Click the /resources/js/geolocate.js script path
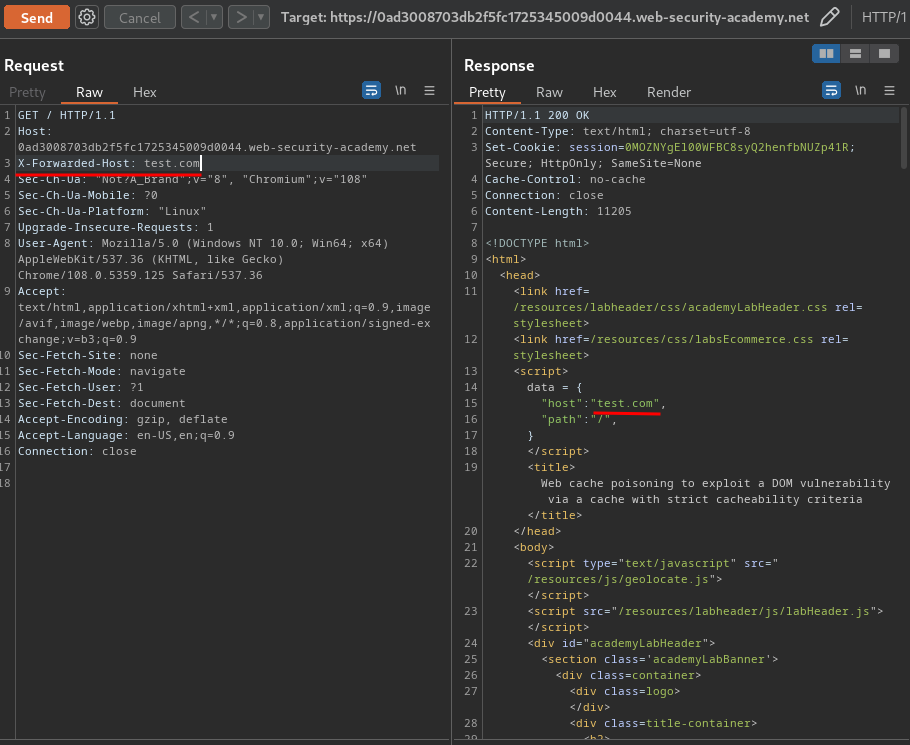Screen dimensions: 910x745 pos(618,579)
